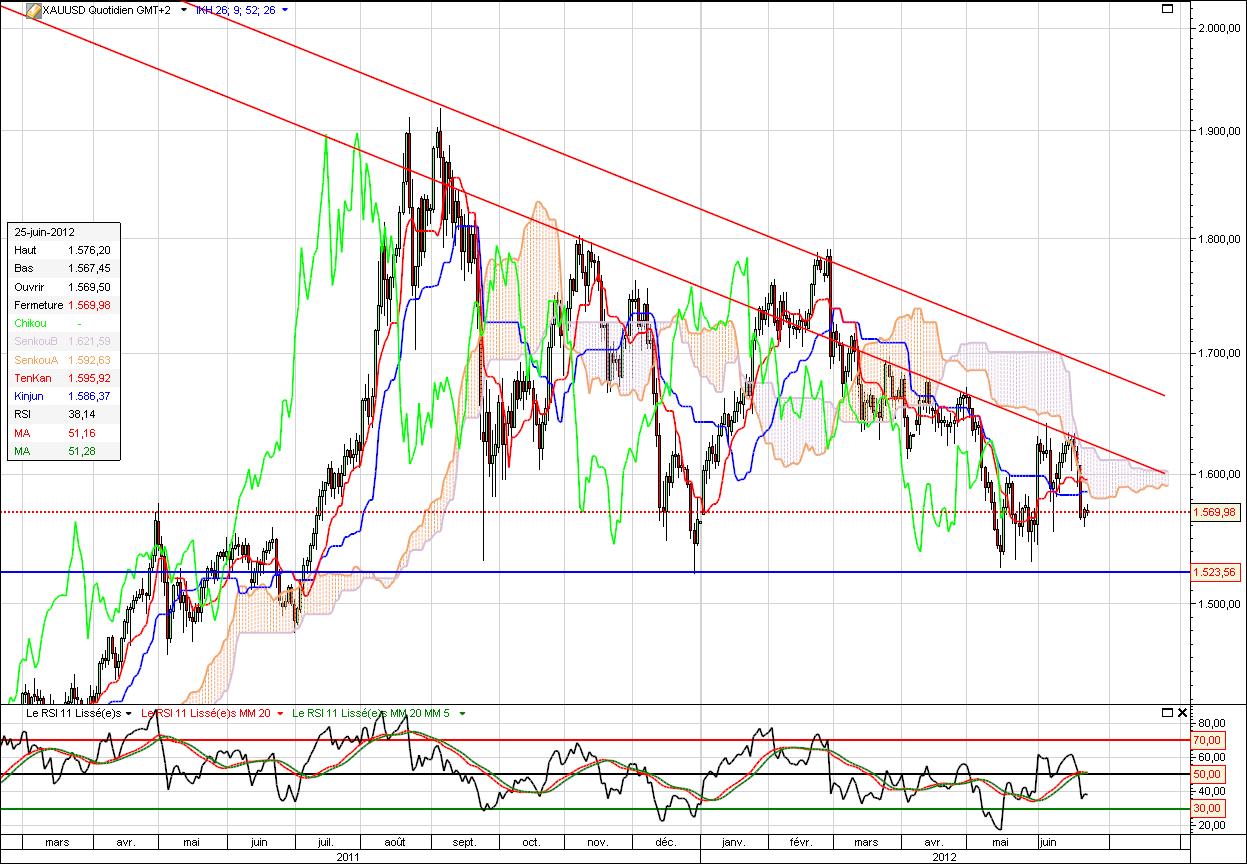This screenshot has width=1247, height=864.
Task: Open the red RSI MM 20 dropdown arrow
Action: pos(279,713)
